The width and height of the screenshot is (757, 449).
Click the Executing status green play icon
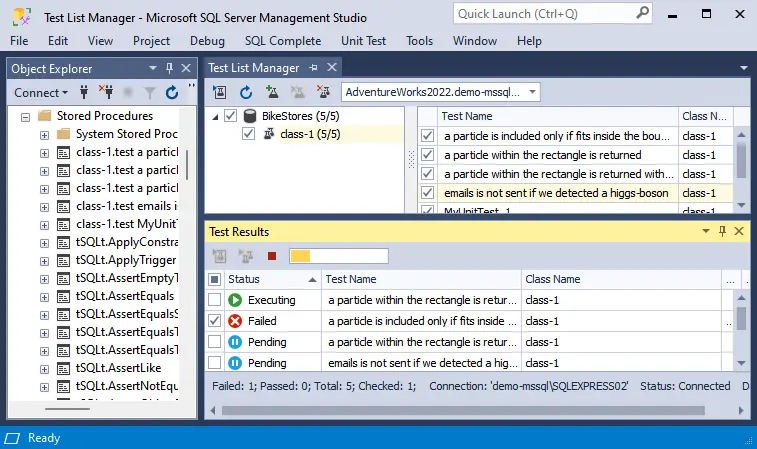tap(235, 300)
